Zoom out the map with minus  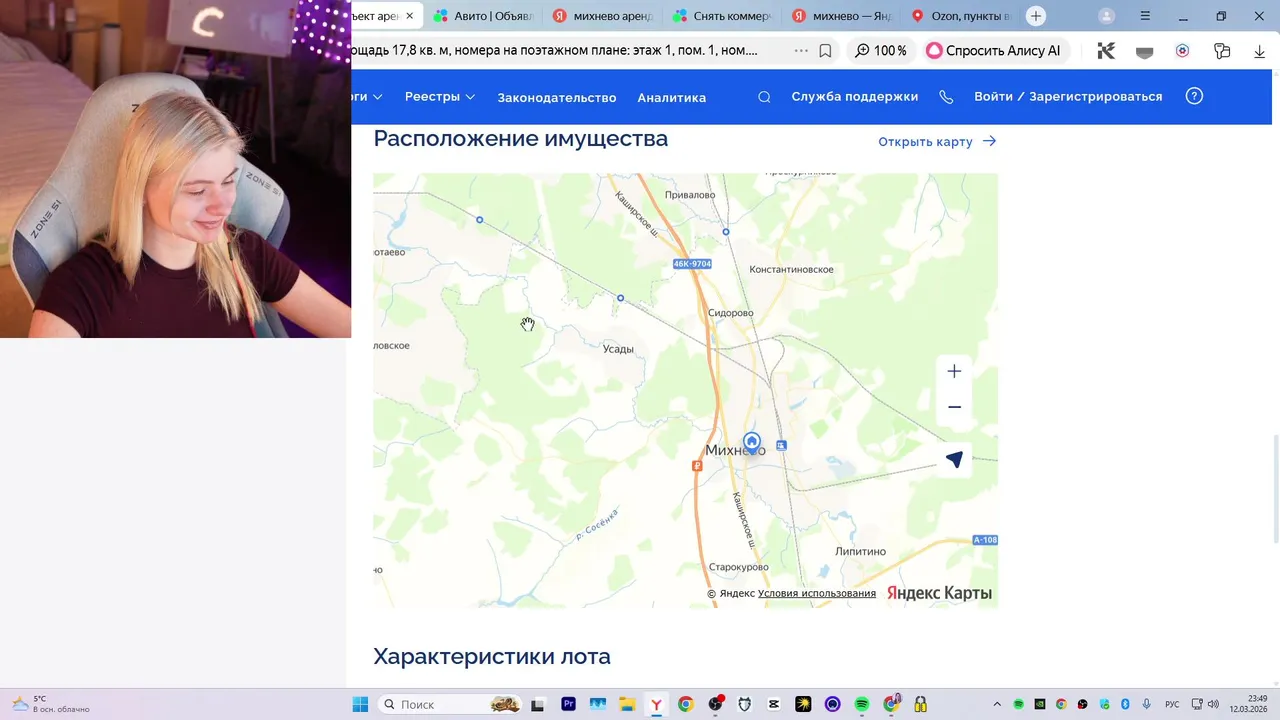954,407
